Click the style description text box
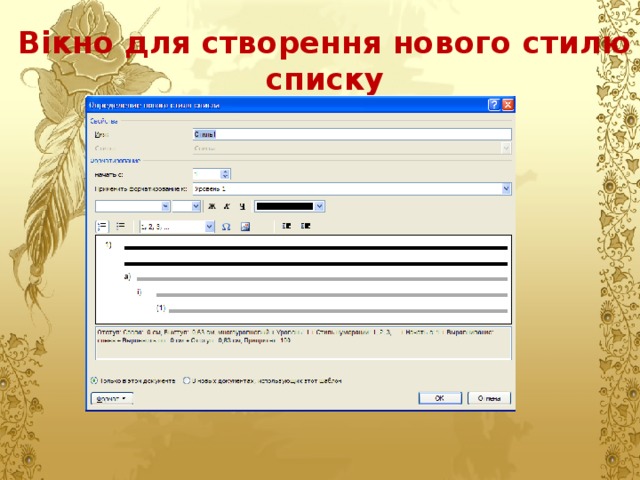 303,343
